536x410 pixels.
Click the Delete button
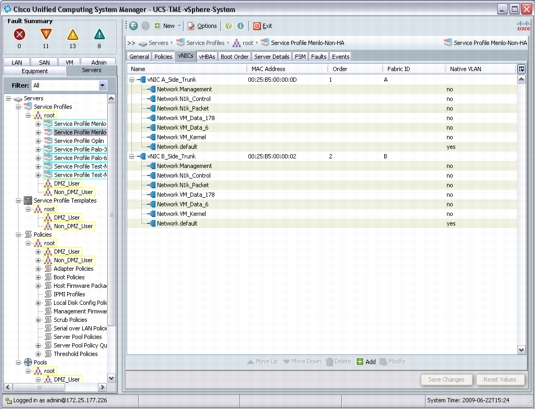point(338,361)
